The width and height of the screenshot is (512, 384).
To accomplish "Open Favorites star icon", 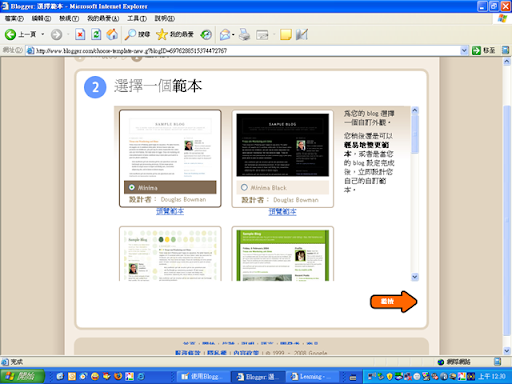I will pos(162,34).
